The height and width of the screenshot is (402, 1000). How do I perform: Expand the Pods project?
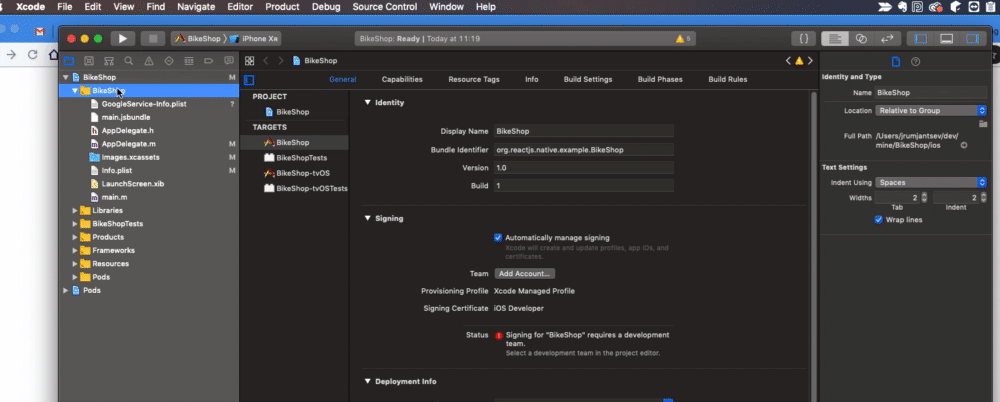click(66, 290)
